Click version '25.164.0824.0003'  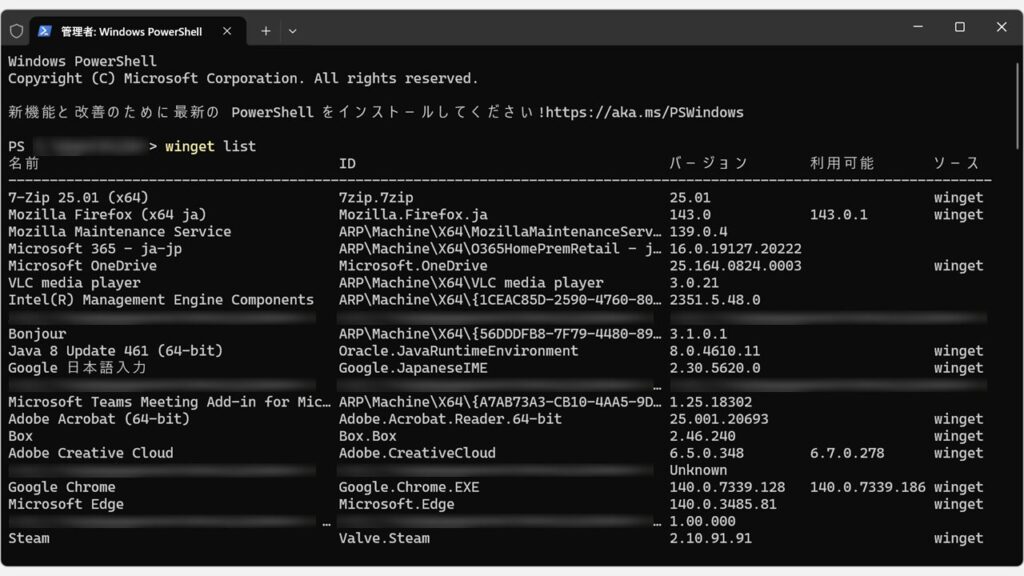coord(735,265)
